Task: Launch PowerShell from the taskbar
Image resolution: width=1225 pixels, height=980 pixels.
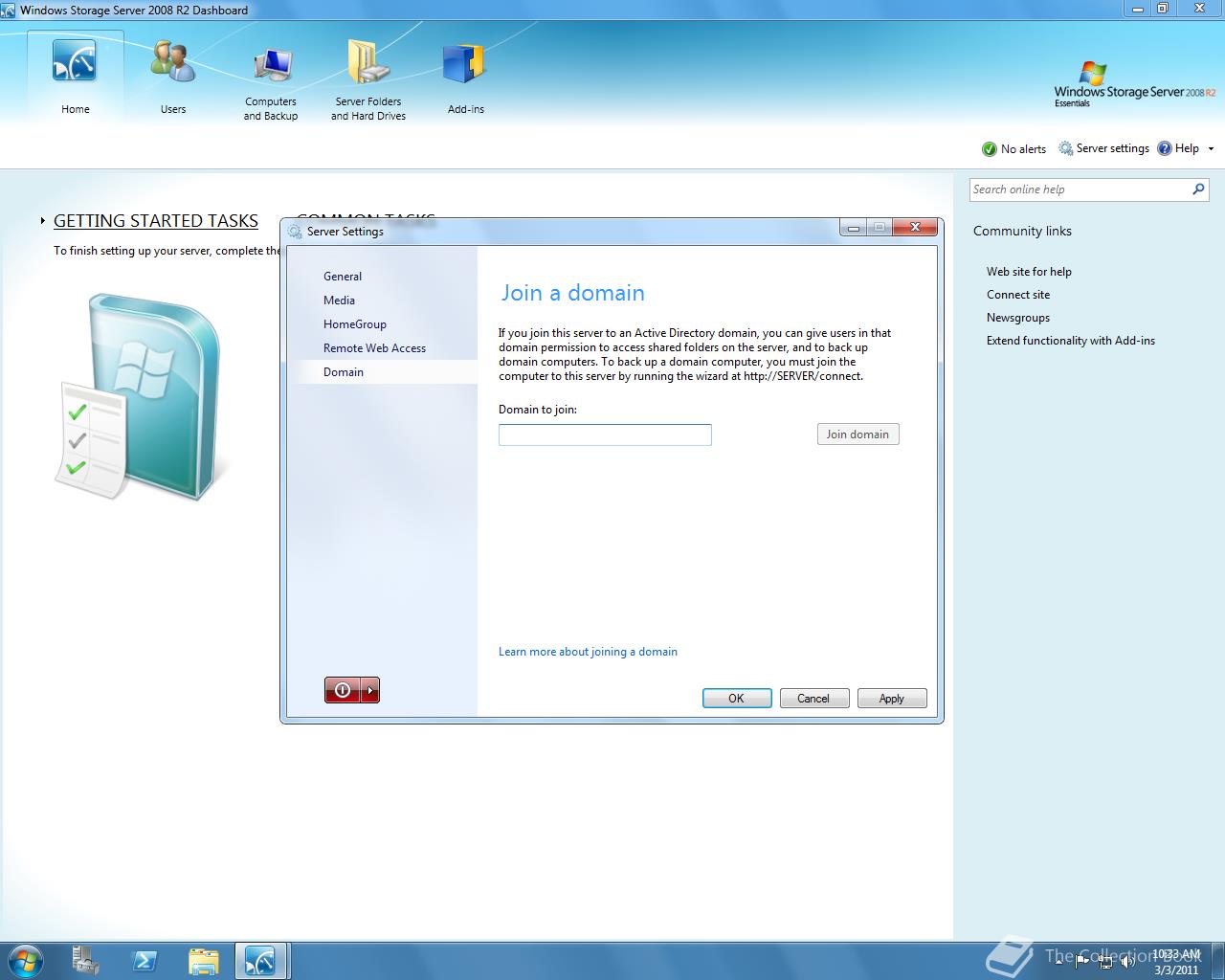Action: 145,961
